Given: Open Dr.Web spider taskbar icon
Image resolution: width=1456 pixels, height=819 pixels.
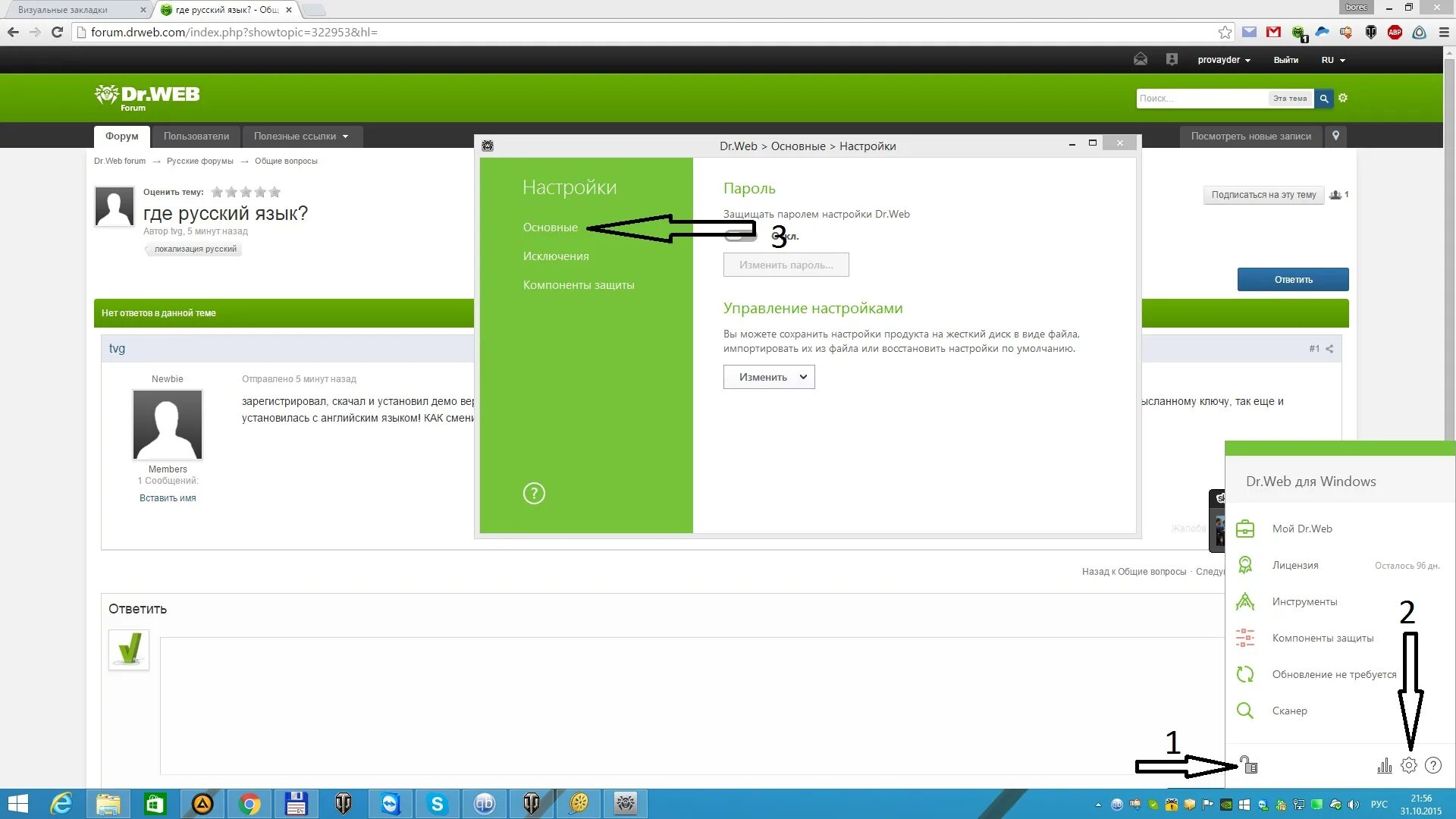Looking at the screenshot, I should point(626,804).
